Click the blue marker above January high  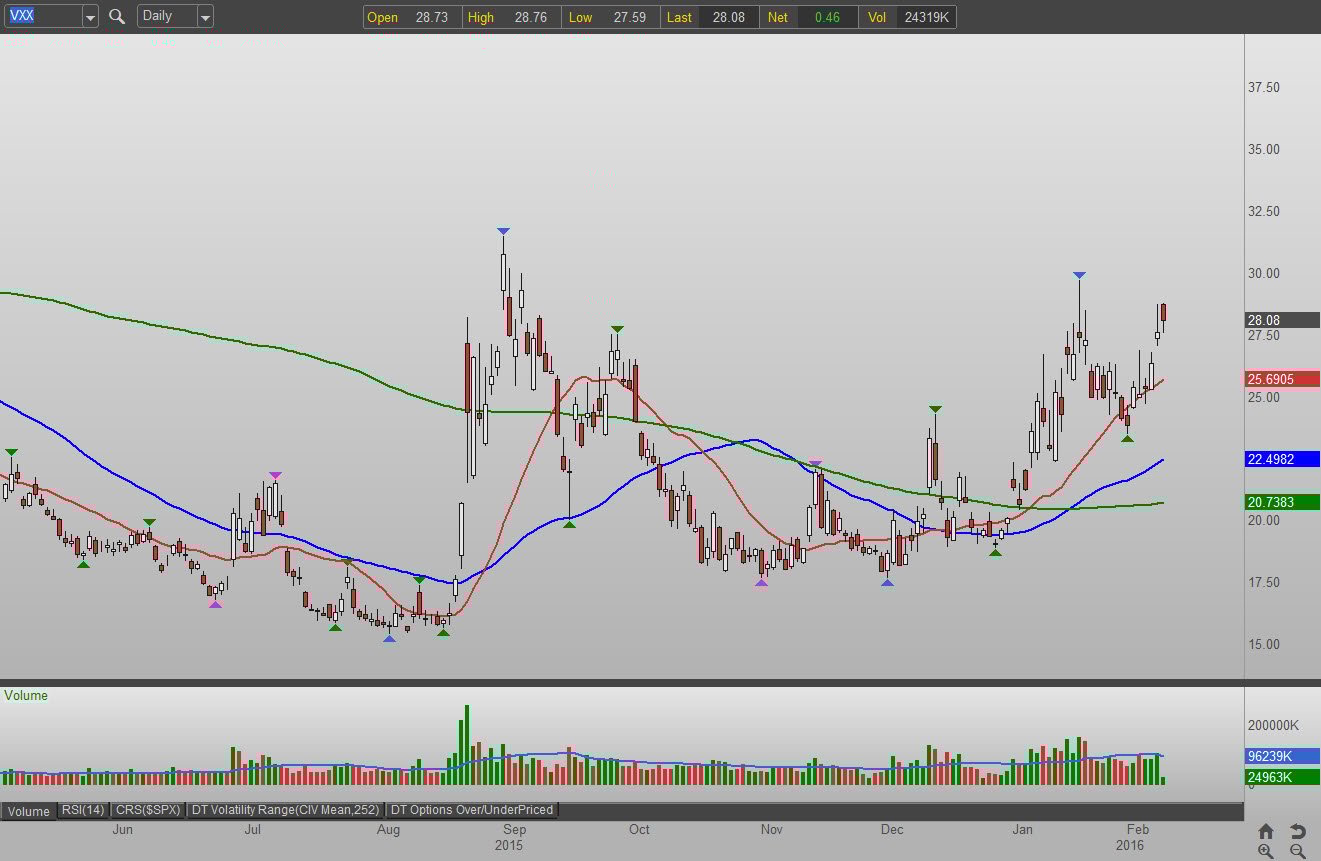(1079, 275)
